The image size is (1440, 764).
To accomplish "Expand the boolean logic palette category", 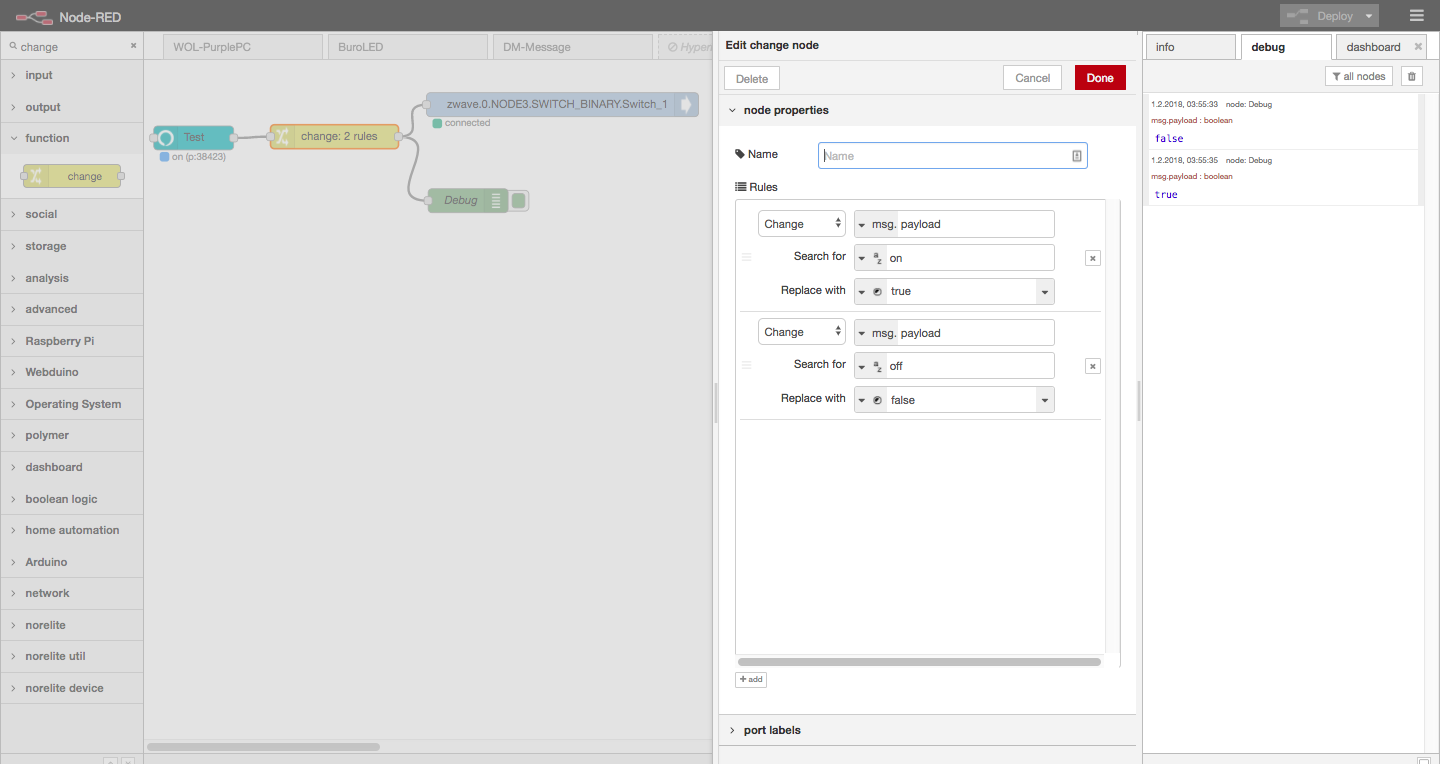I will click(72, 499).
